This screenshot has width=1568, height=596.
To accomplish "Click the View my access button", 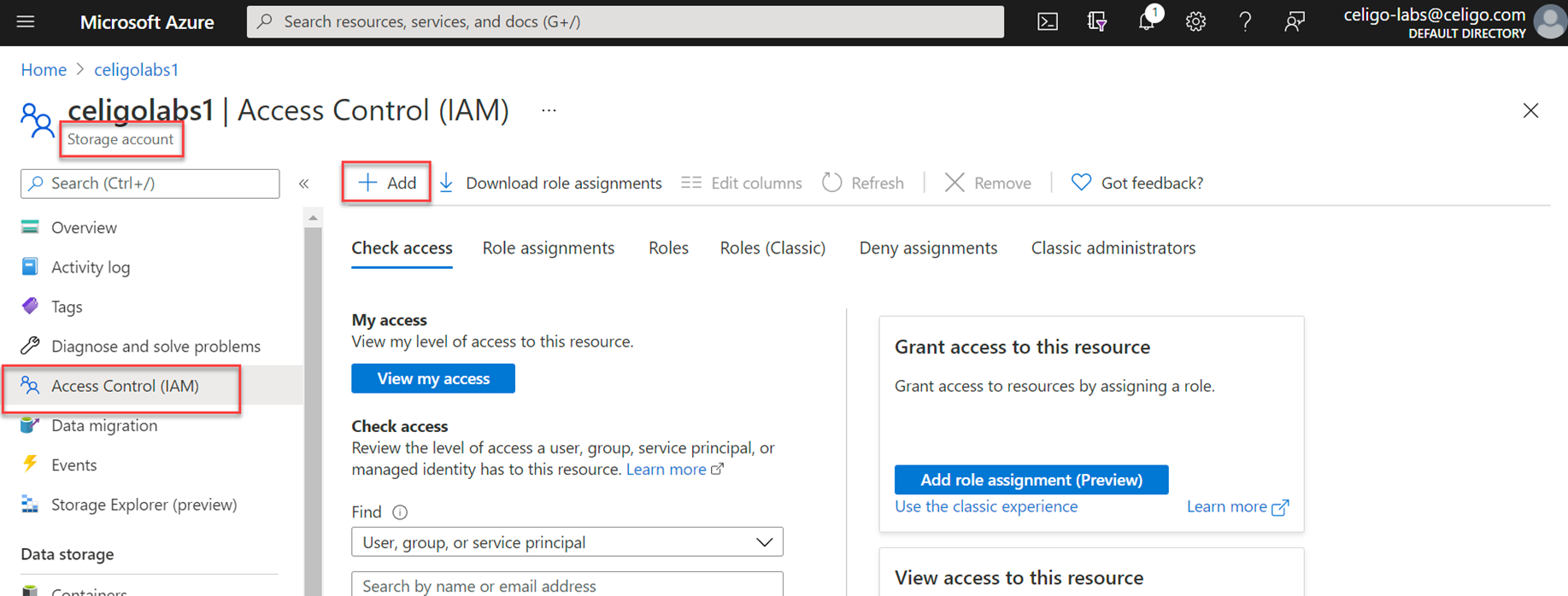I will 433,378.
